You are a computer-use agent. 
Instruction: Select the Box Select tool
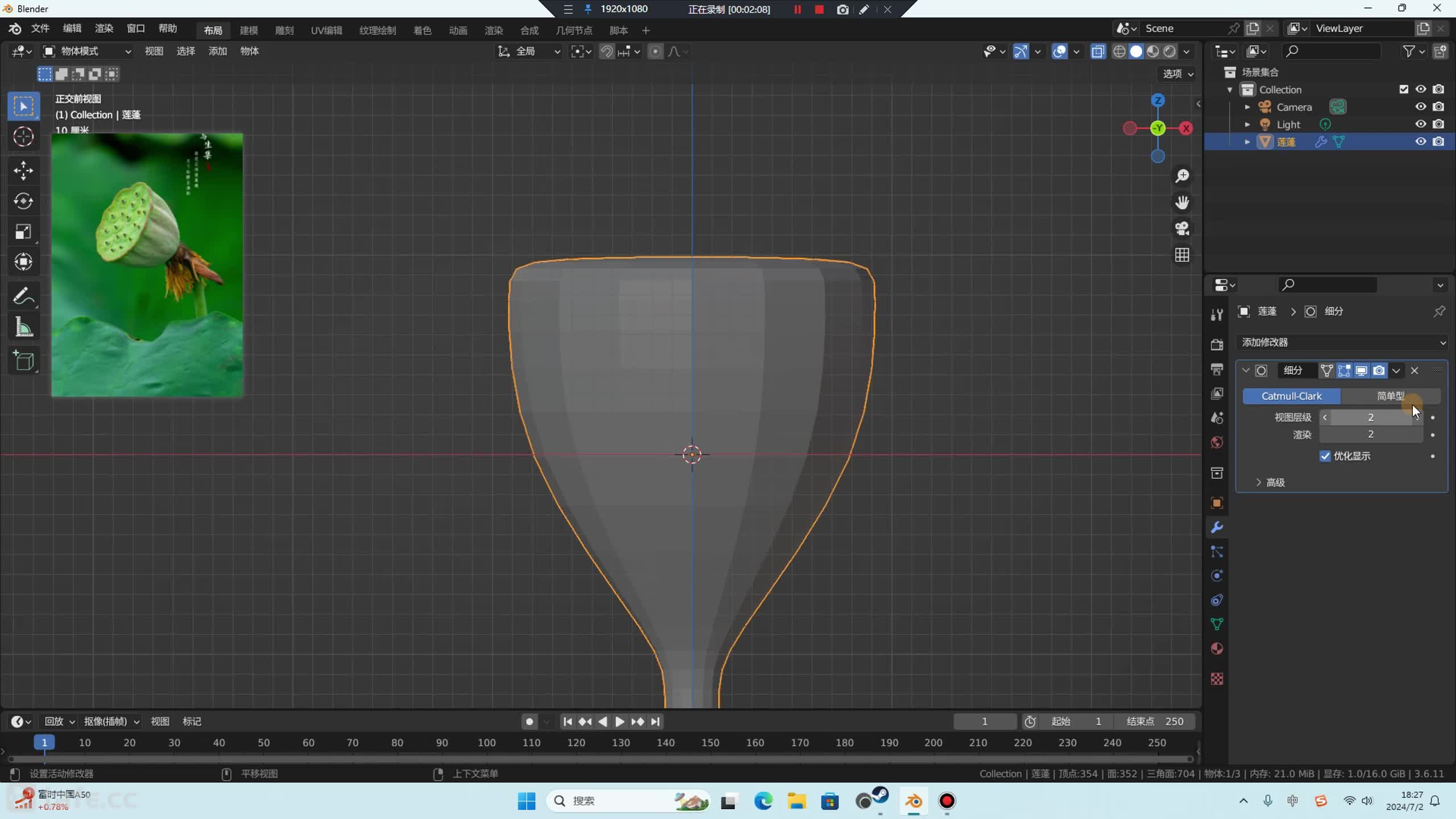23,106
